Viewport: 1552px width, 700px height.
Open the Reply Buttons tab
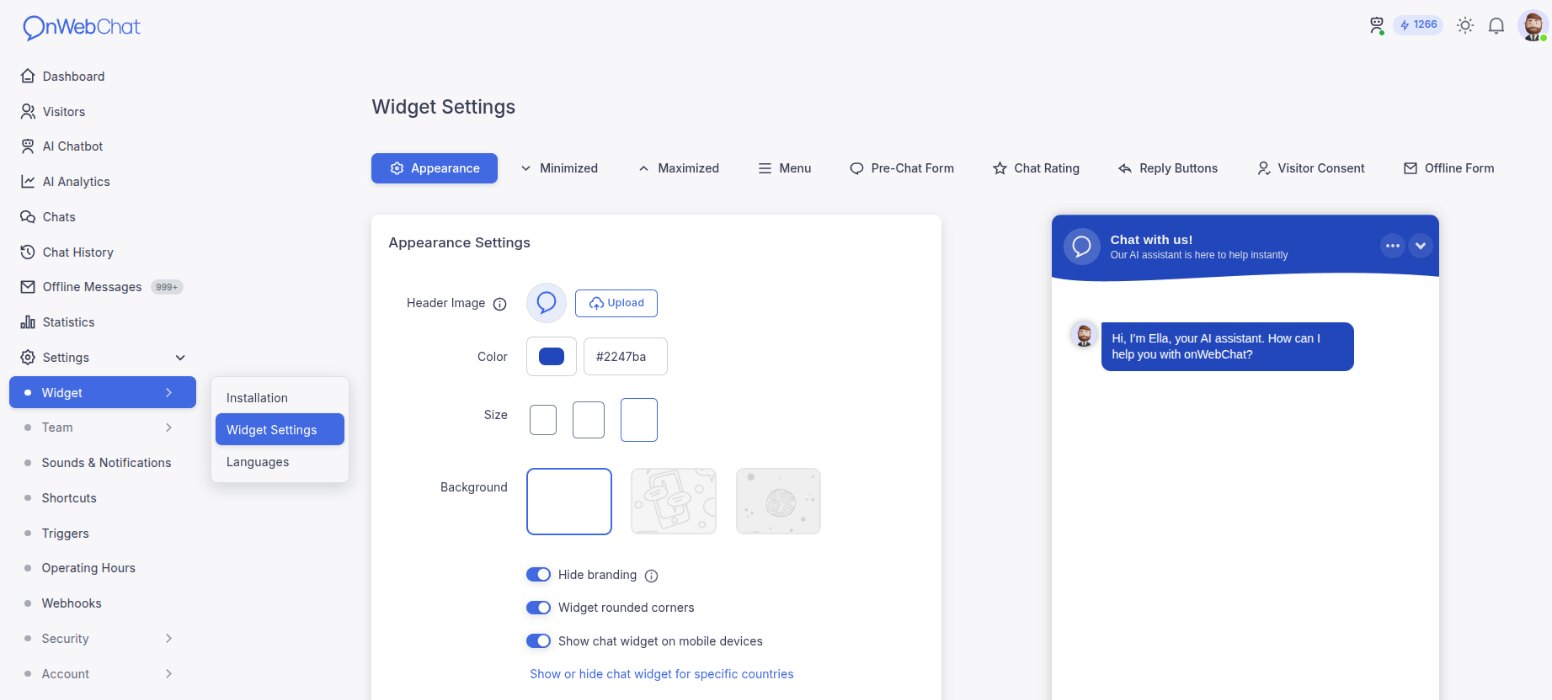tap(1167, 168)
